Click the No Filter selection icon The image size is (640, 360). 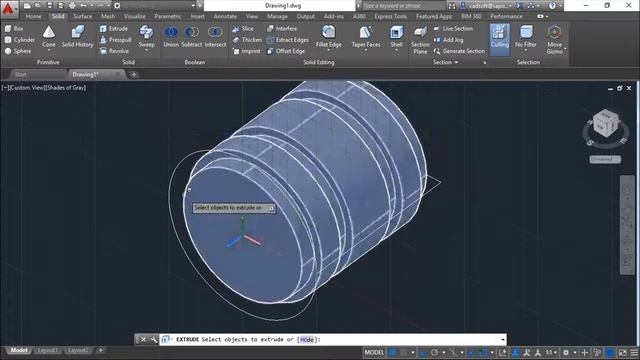pyautogui.click(x=526, y=32)
